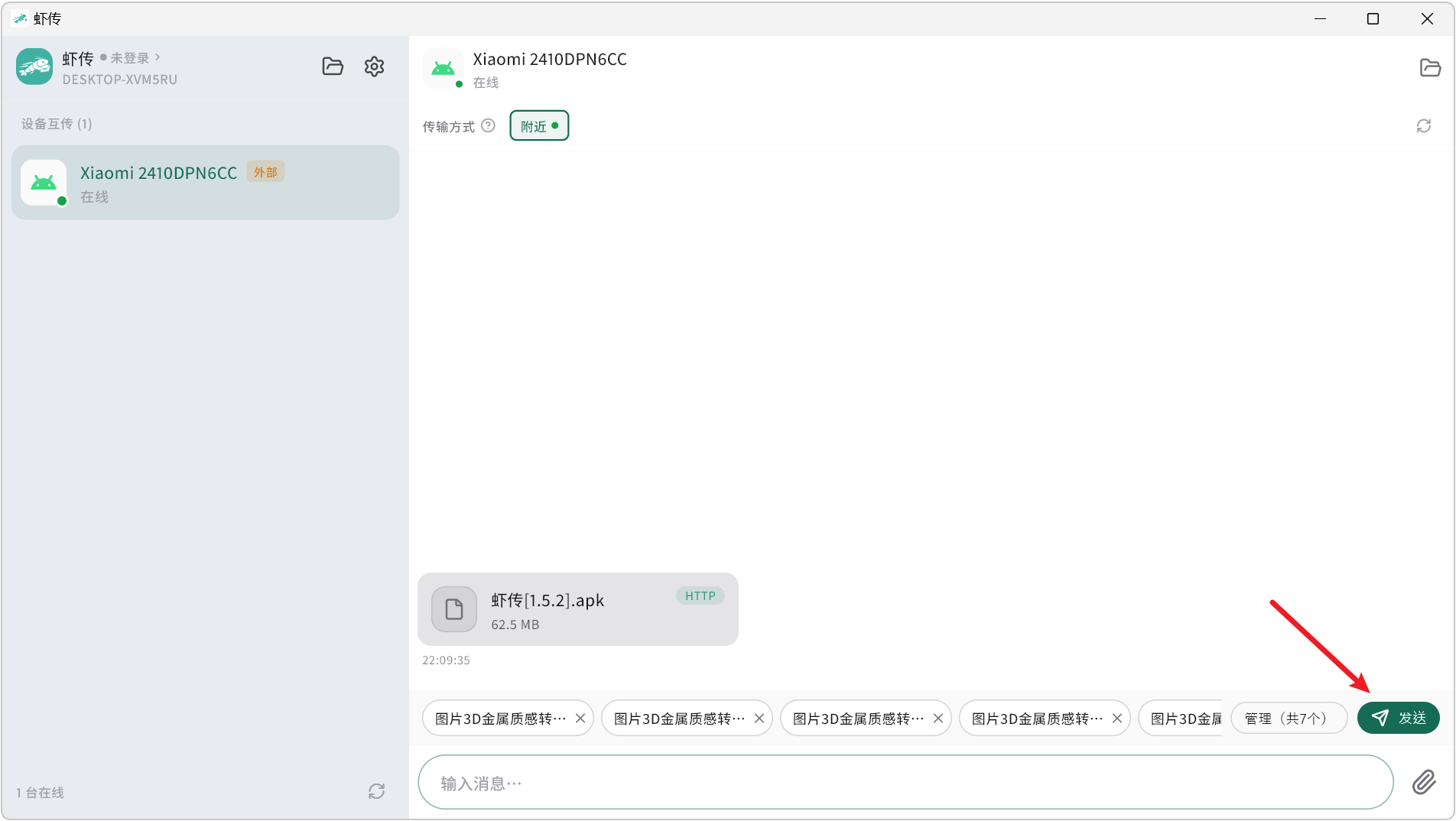
Task: Click the third 图片3D金属质感转 attachment chip label
Action: pos(859,719)
